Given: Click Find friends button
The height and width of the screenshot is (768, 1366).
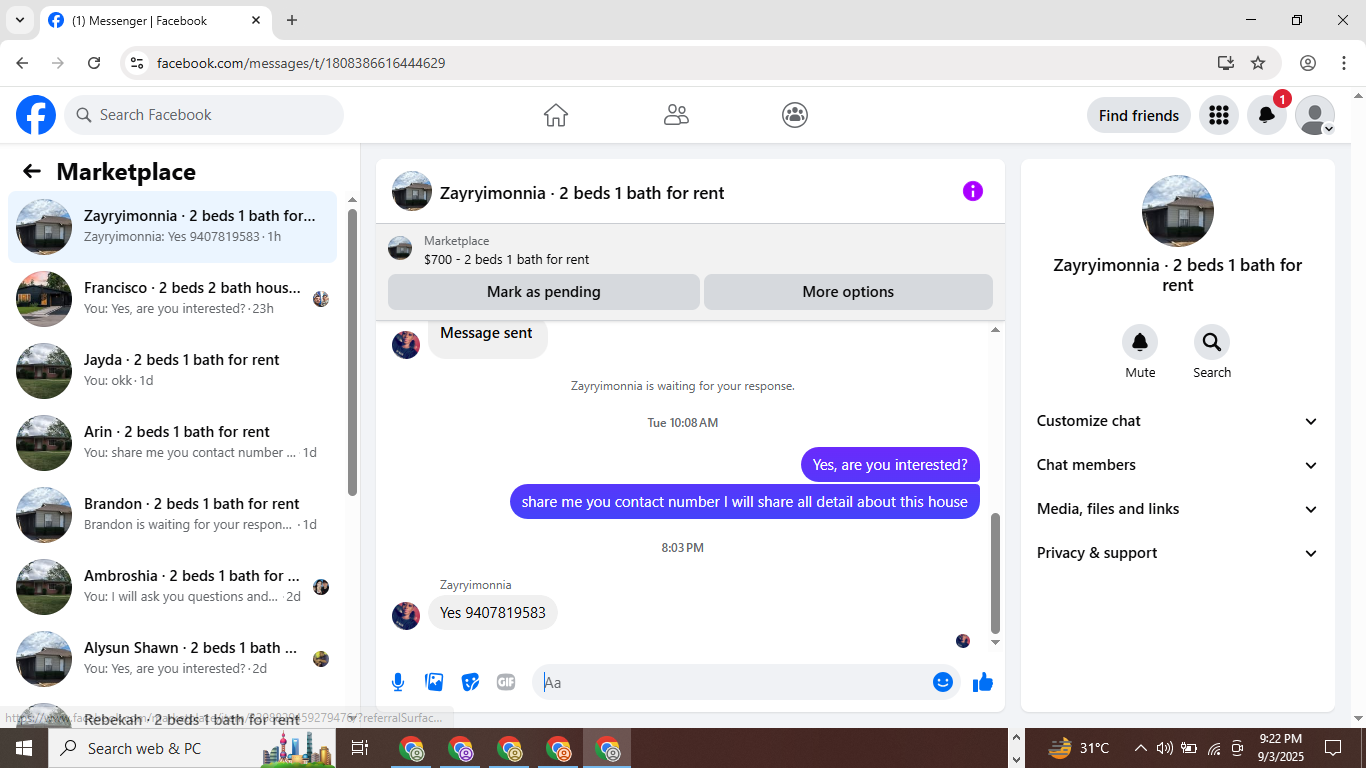Looking at the screenshot, I should [x=1139, y=115].
